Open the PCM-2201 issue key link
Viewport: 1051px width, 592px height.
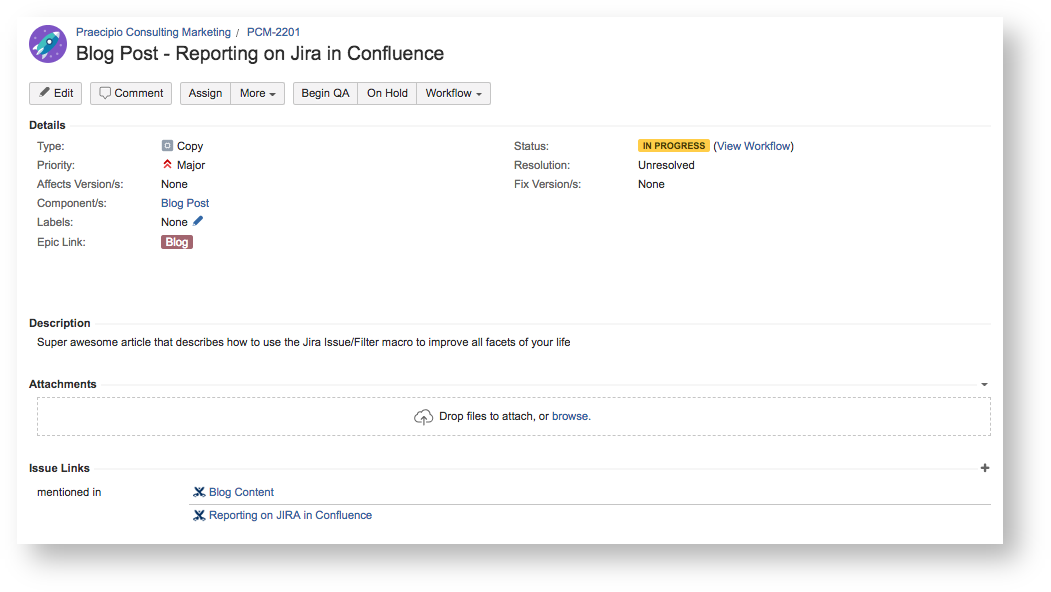click(273, 32)
